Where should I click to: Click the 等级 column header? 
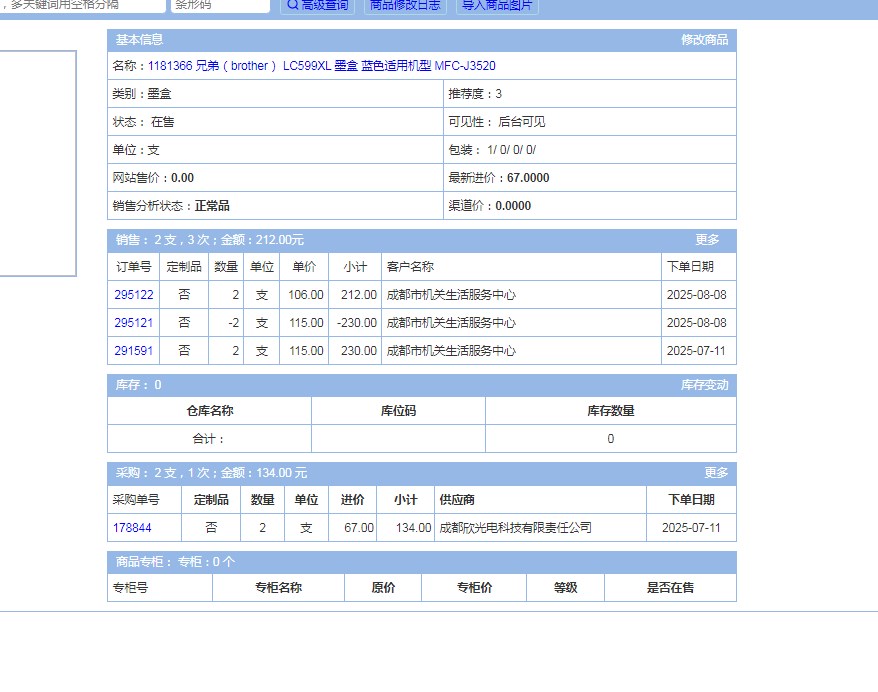[566, 588]
